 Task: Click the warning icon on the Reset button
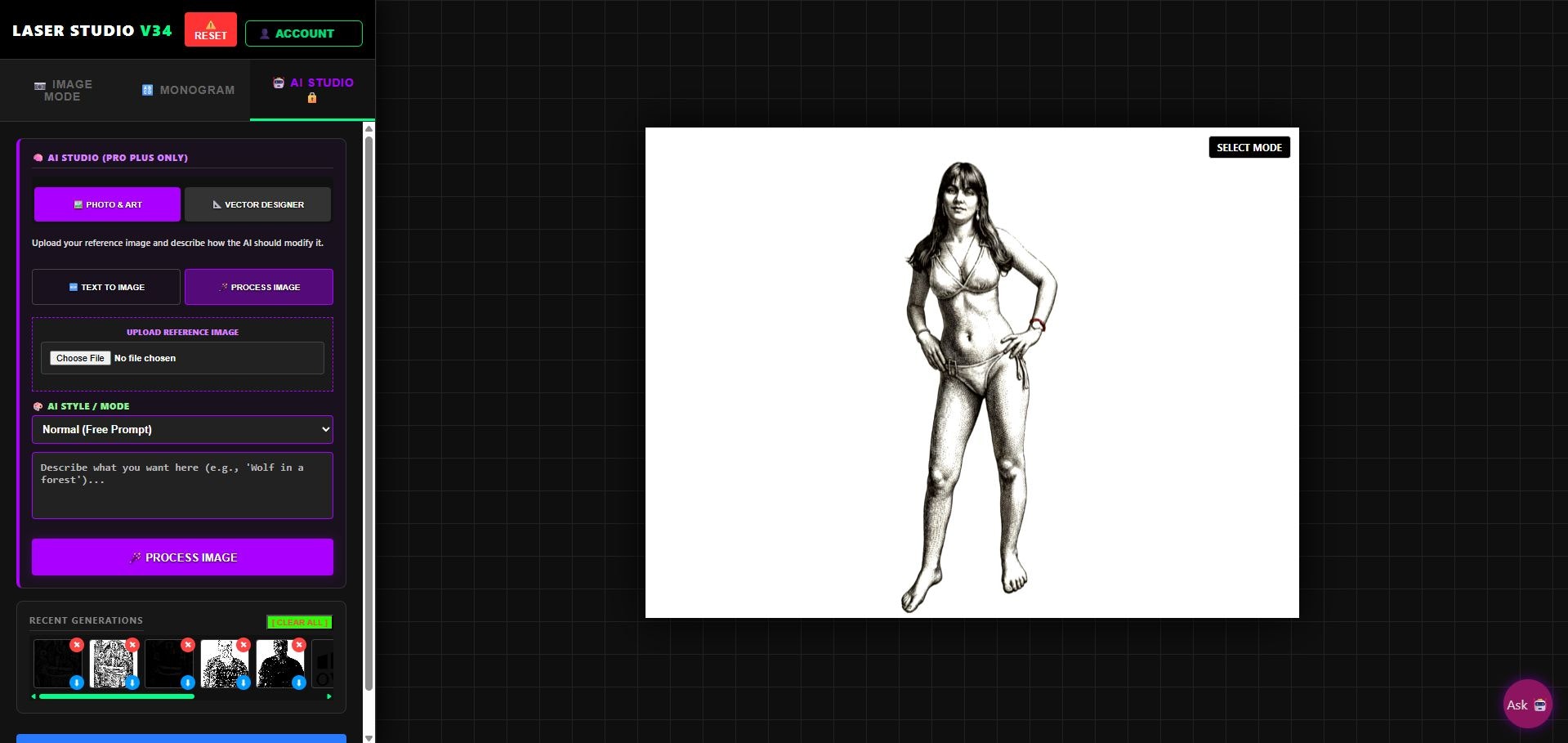(x=211, y=24)
